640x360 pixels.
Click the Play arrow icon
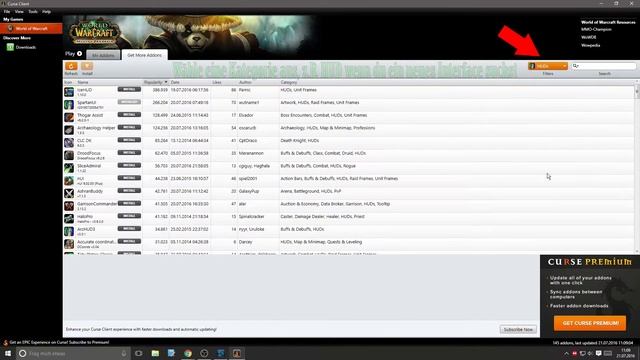[x=80, y=53]
